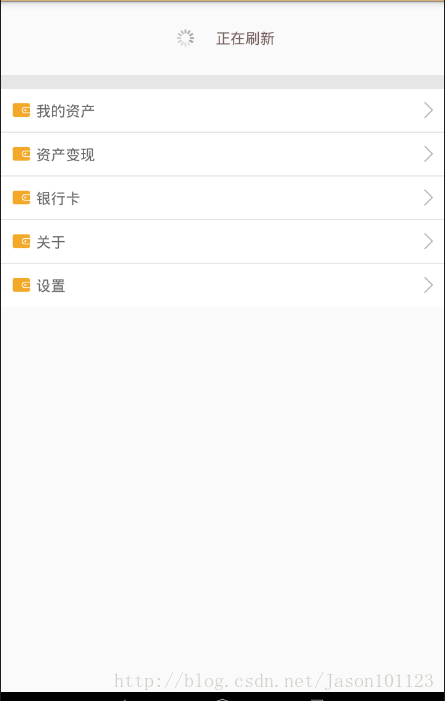The width and height of the screenshot is (445, 701).
Task: Click the arrow at end of 关于
Action: (x=428, y=241)
